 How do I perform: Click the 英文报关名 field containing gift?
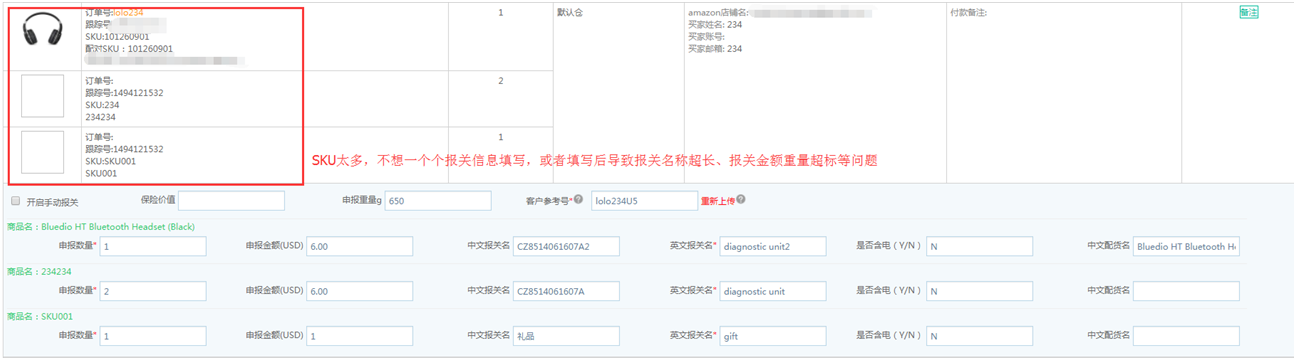(x=773, y=336)
